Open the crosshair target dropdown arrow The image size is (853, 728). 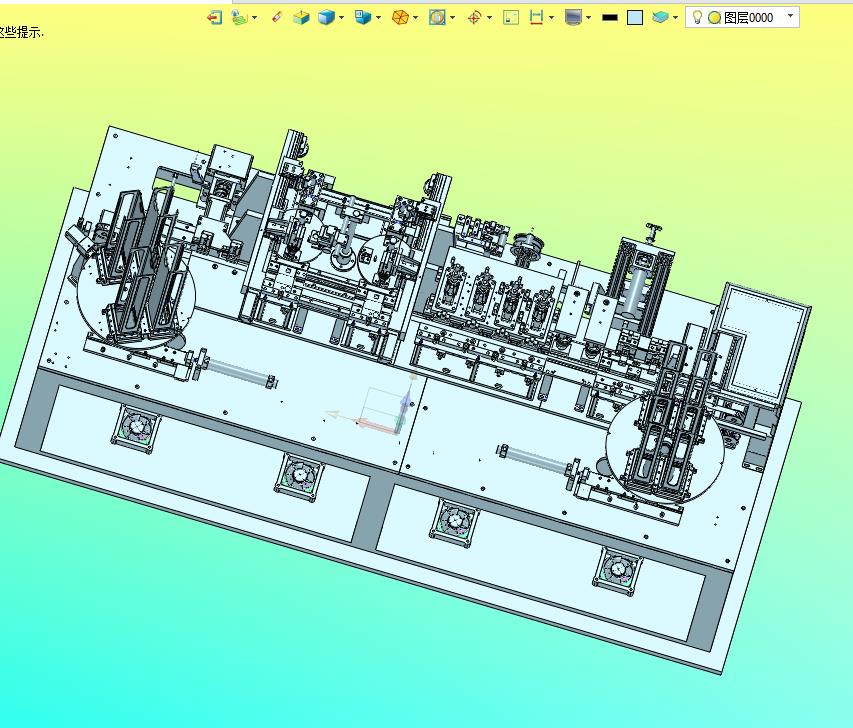point(490,18)
